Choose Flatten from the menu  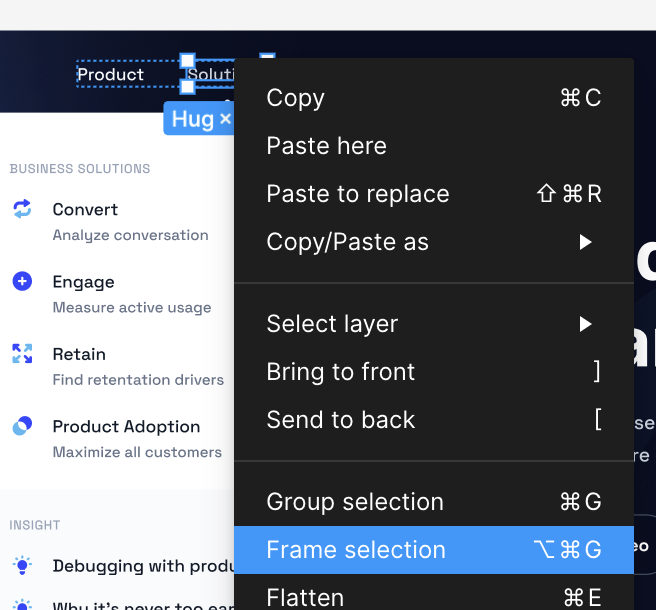[434, 596]
